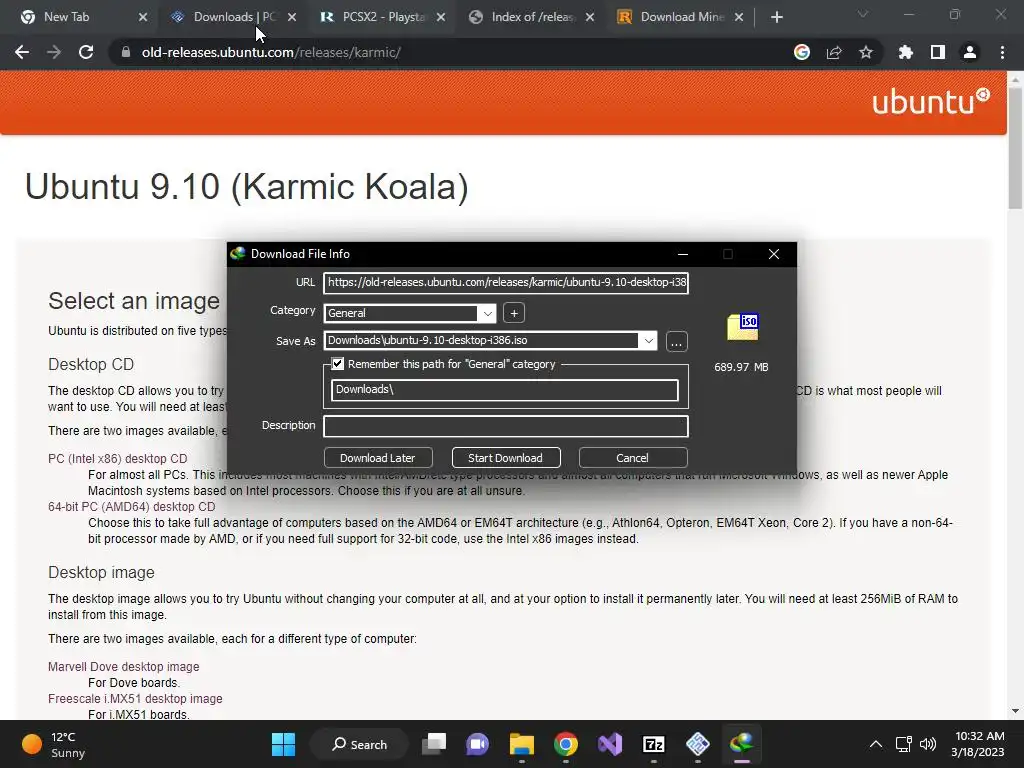Click the ISO file type icon
Image resolution: width=1024 pixels, height=768 pixels.
coord(743,327)
